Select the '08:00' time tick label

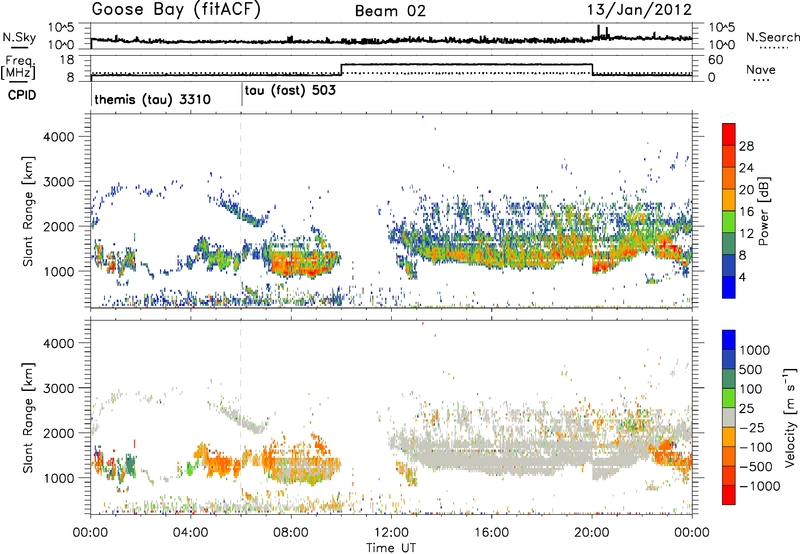point(291,533)
